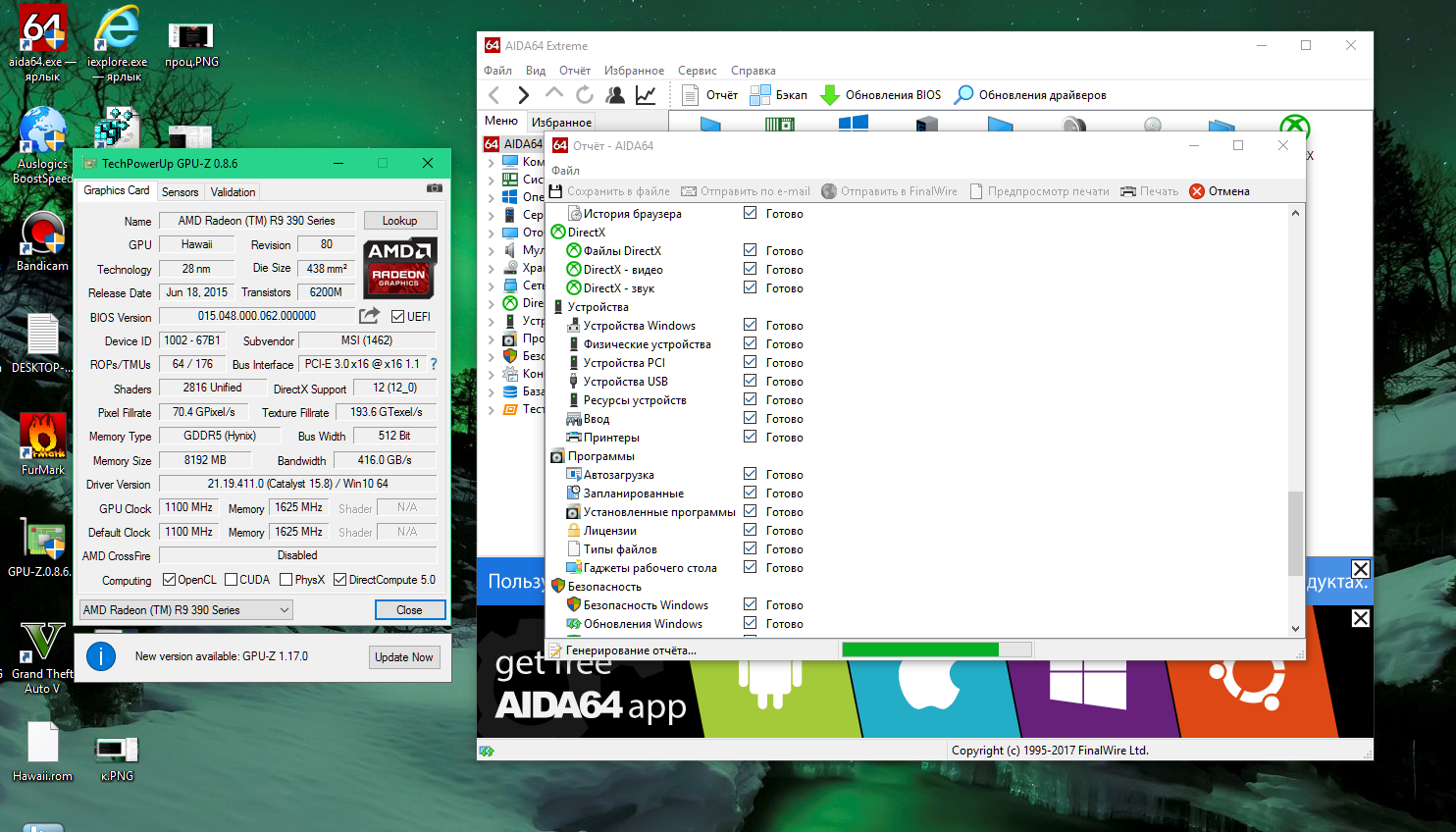Click Отмена to cancel the report
The height and width of the screenshot is (832, 1456).
point(1220,191)
